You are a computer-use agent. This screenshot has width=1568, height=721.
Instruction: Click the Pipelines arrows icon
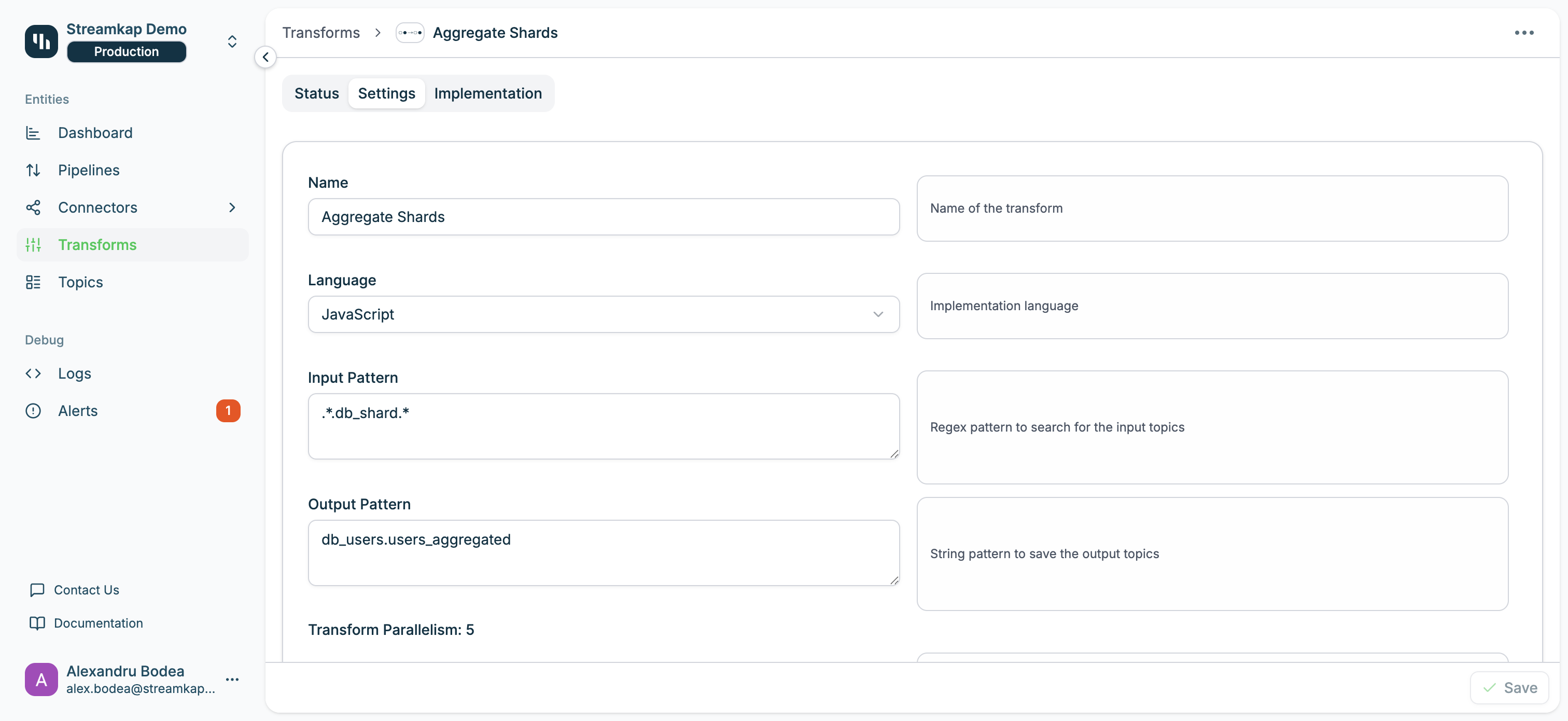click(33, 170)
